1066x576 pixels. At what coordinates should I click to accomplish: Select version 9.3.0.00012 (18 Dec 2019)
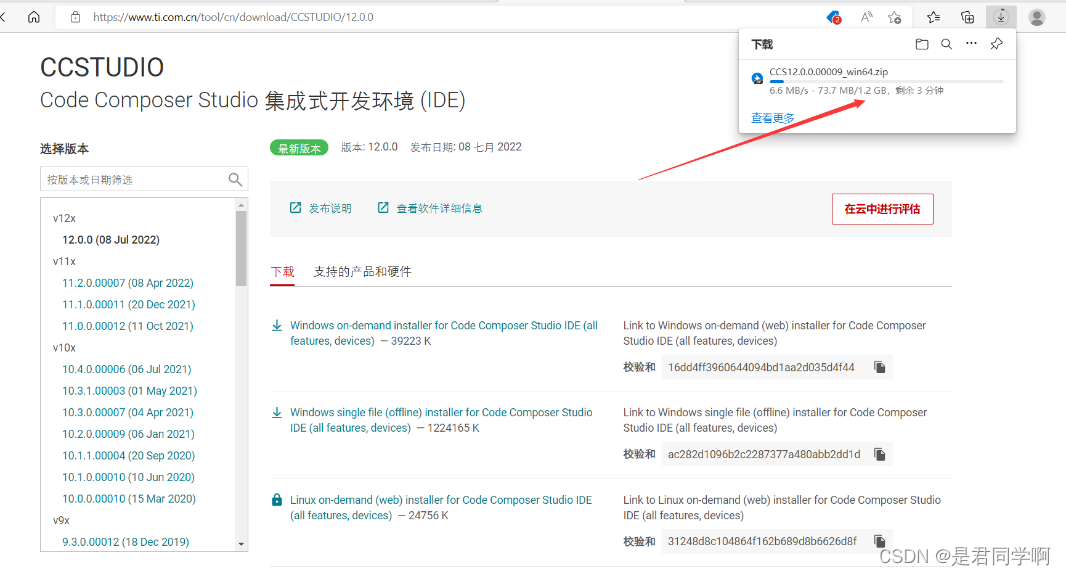[126, 542]
